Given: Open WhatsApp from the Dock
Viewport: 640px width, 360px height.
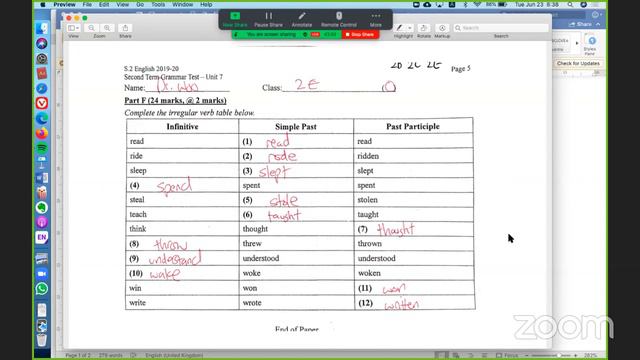Looking at the screenshot, I should (42, 289).
